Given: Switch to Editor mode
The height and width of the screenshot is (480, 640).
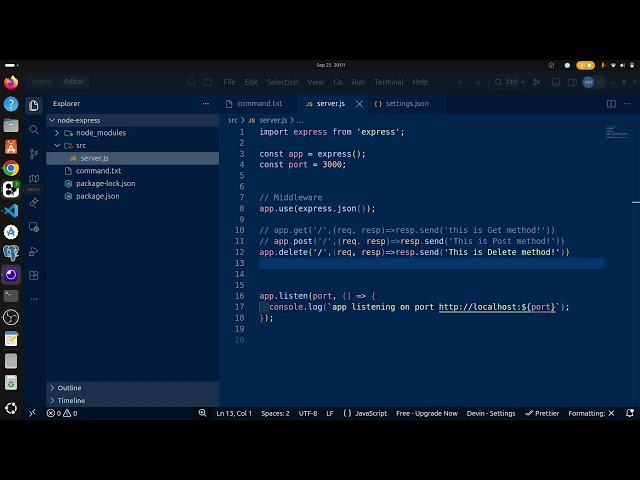Looking at the screenshot, I should (73, 82).
